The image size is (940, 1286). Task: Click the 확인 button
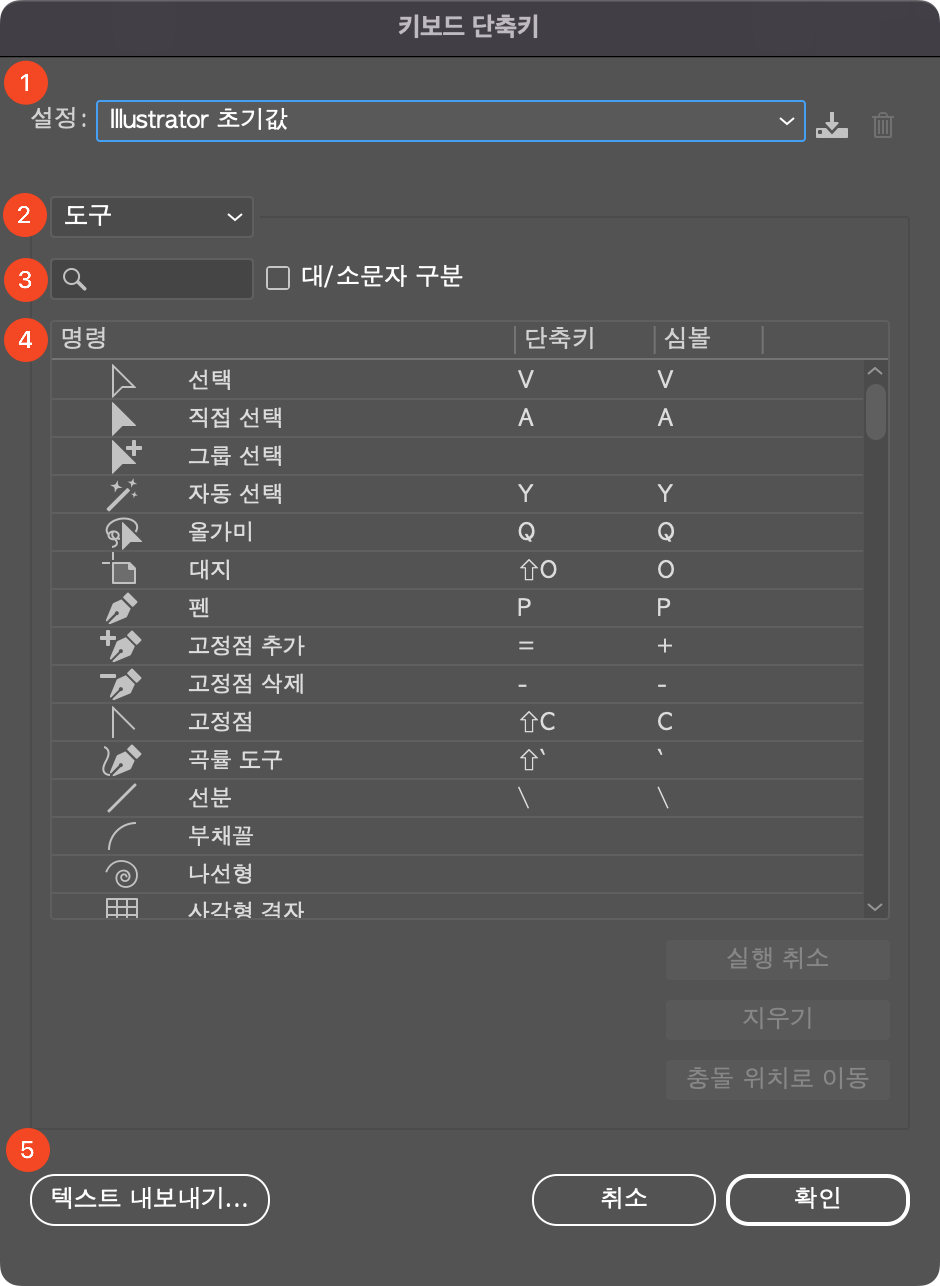coord(817,1200)
